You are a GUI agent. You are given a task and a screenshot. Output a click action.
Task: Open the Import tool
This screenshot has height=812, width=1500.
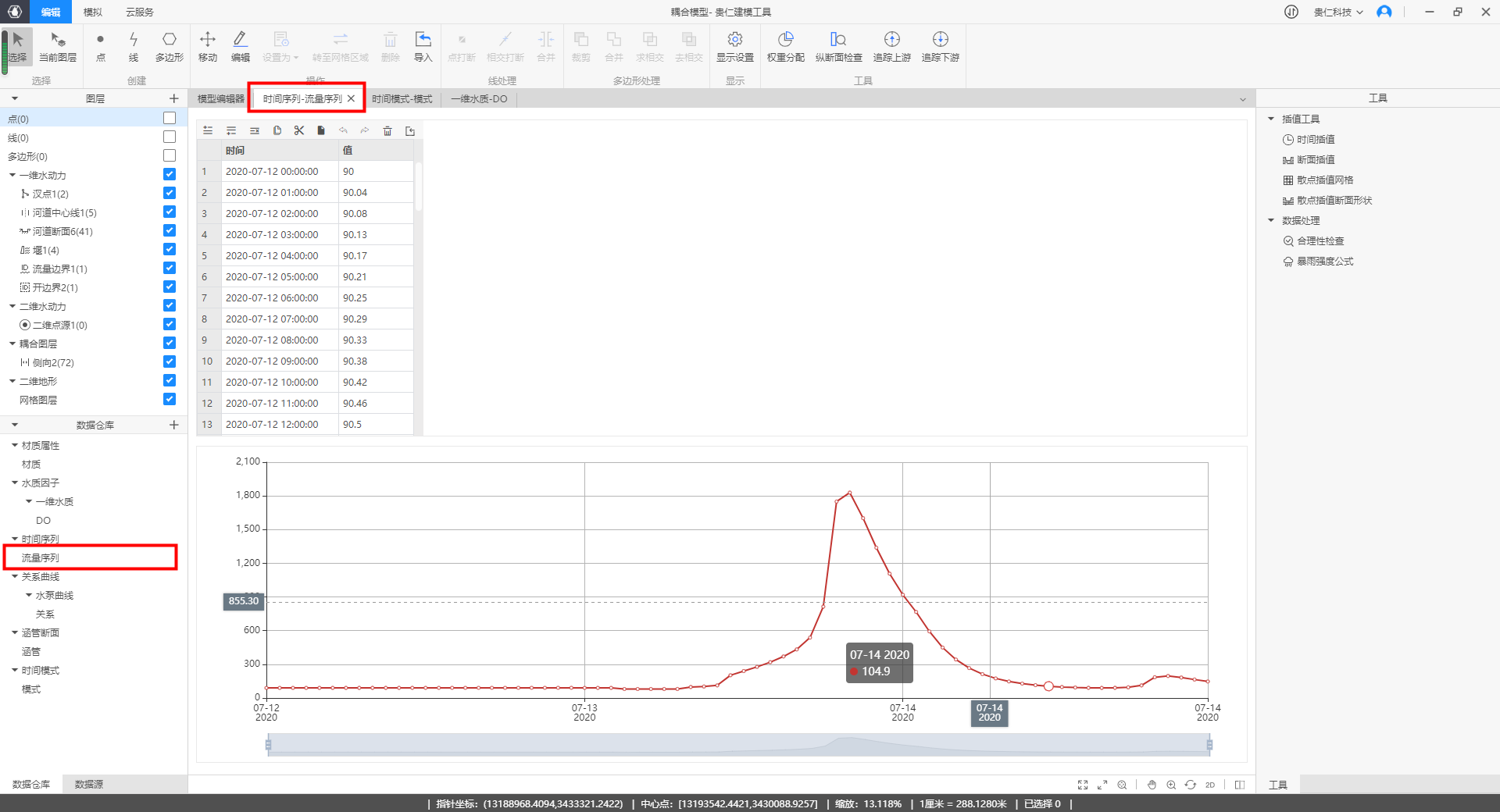tap(423, 46)
